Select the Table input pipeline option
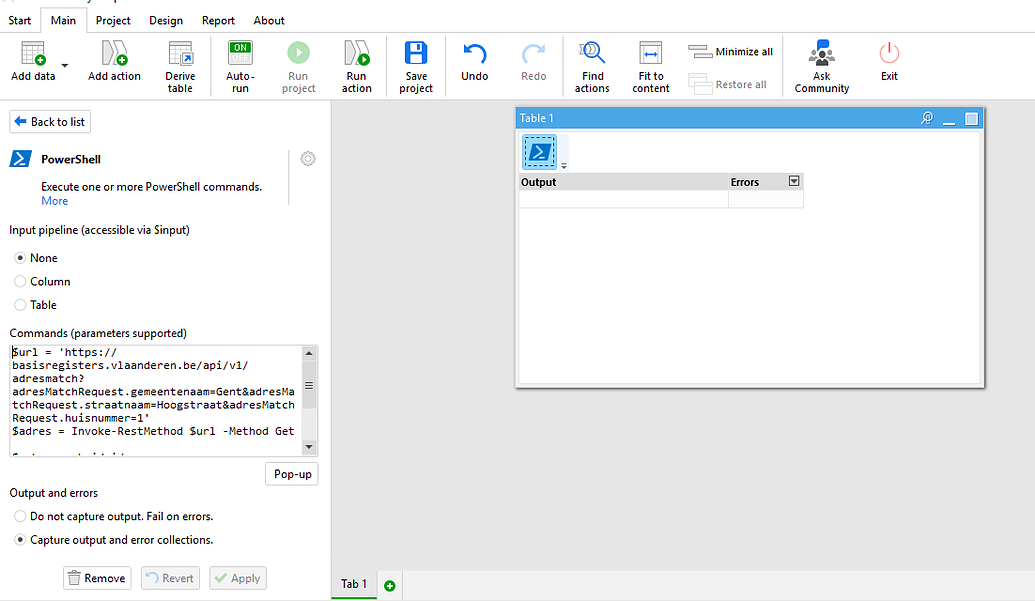1035x601 pixels. [20, 305]
